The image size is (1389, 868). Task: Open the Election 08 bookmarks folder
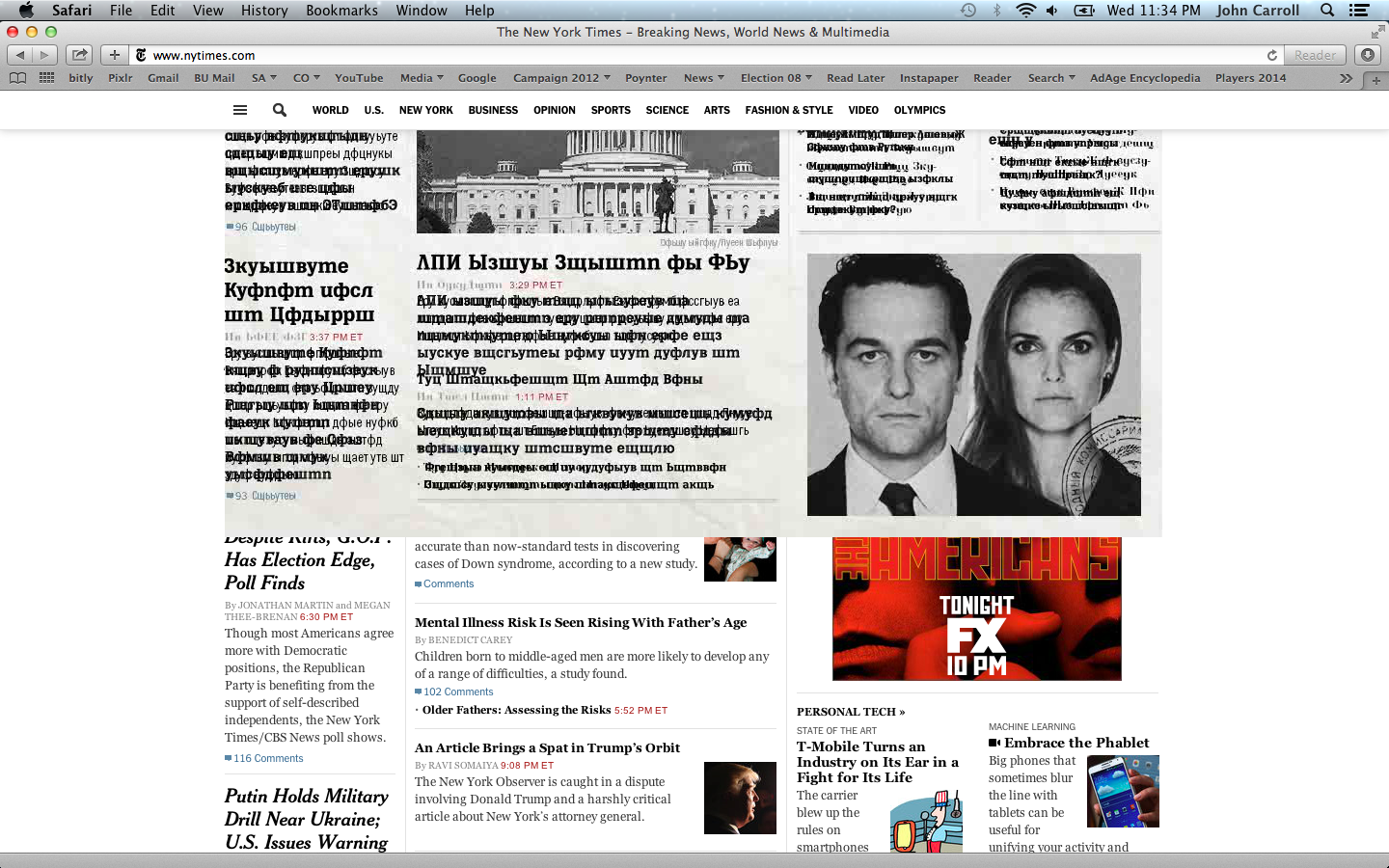pyautogui.click(x=776, y=78)
